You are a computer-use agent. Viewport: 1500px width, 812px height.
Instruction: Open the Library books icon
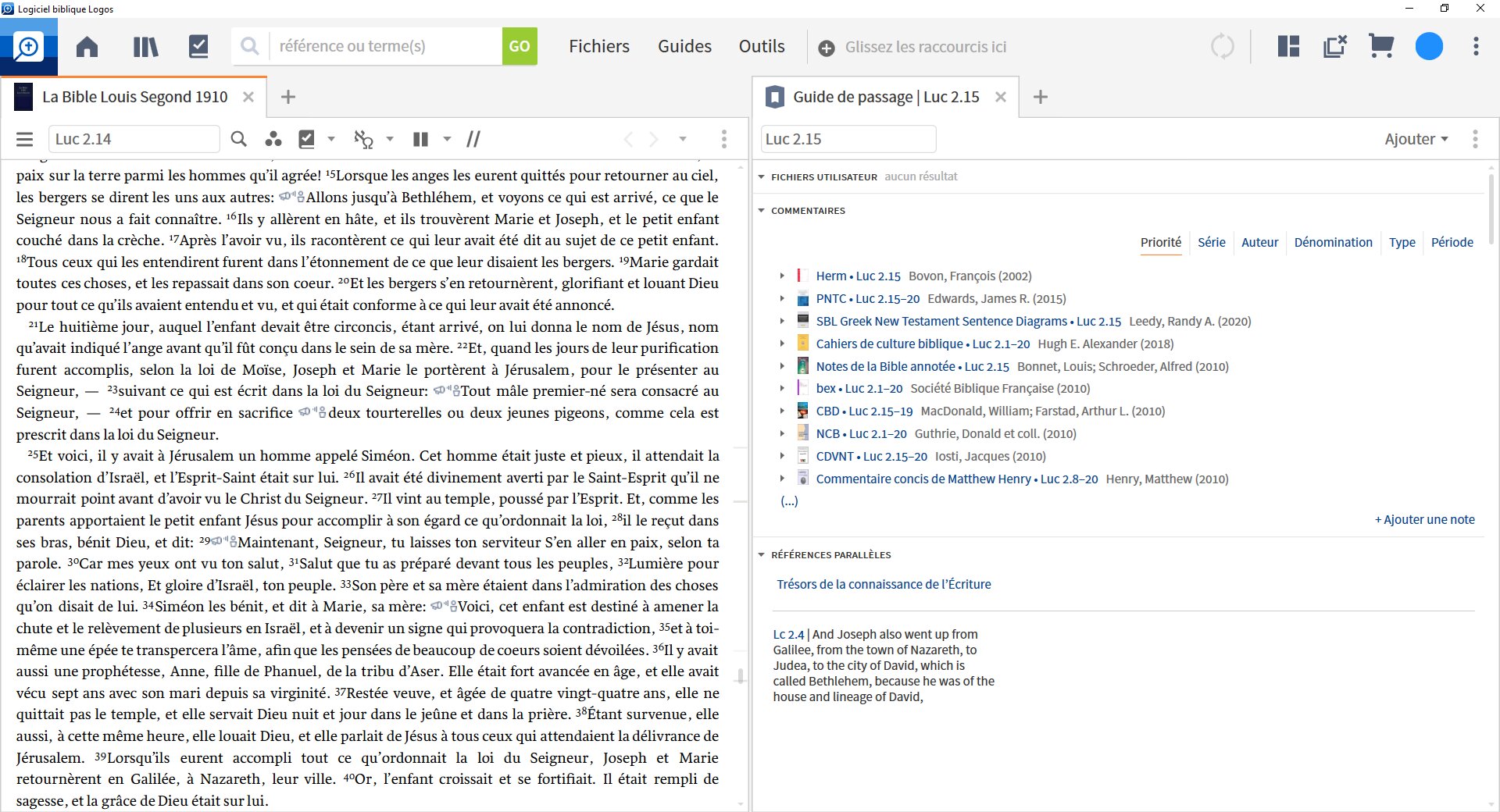pos(145,47)
